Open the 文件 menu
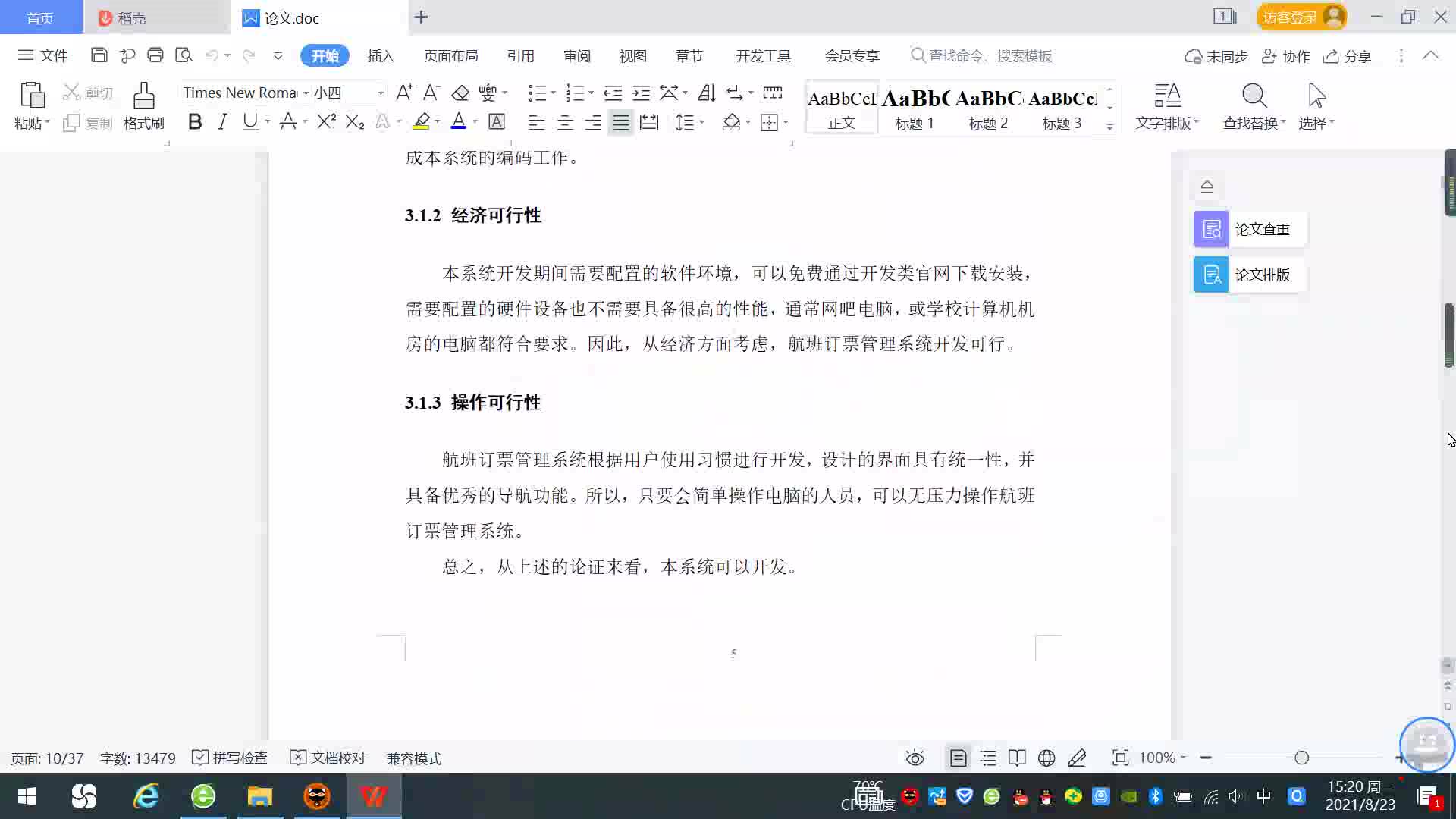 (x=42, y=55)
